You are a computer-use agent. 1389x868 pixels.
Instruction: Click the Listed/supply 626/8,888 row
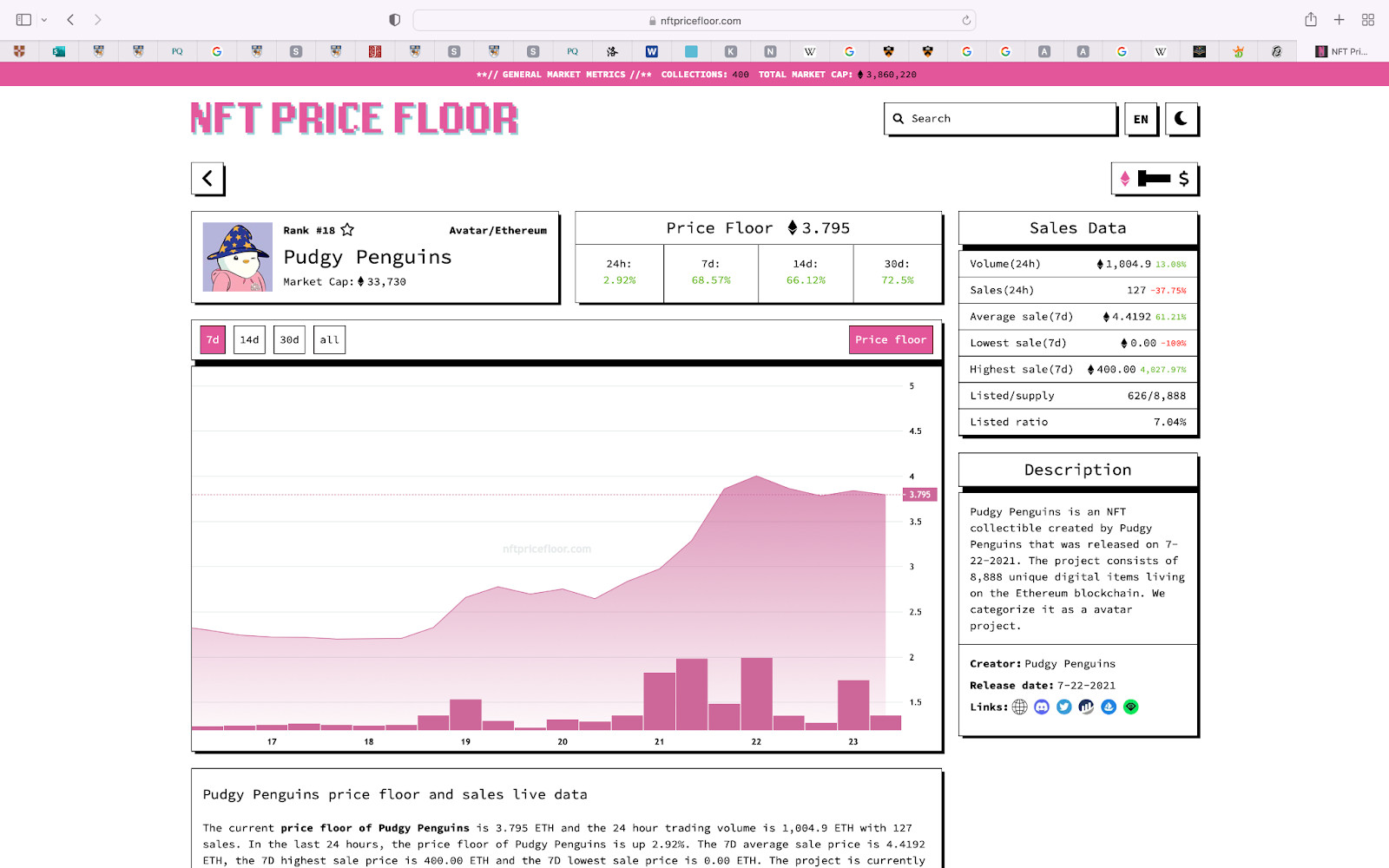[1078, 396]
